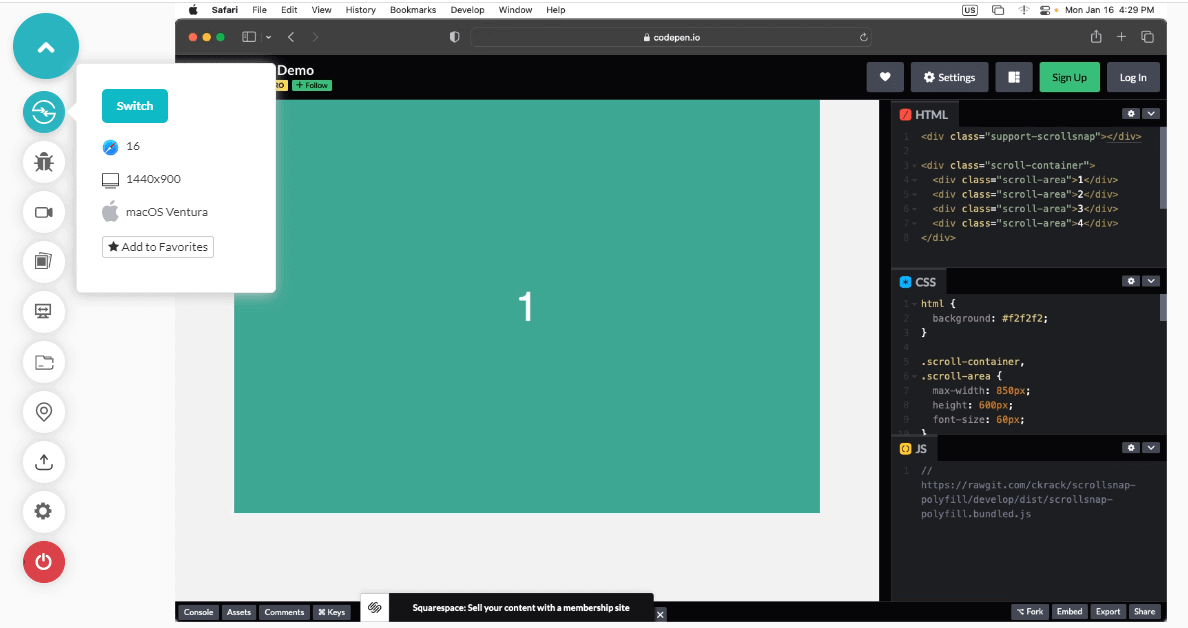Expand the HTML editor dropdown chevron
Screen dimensions: 1188x628
[1151, 114]
